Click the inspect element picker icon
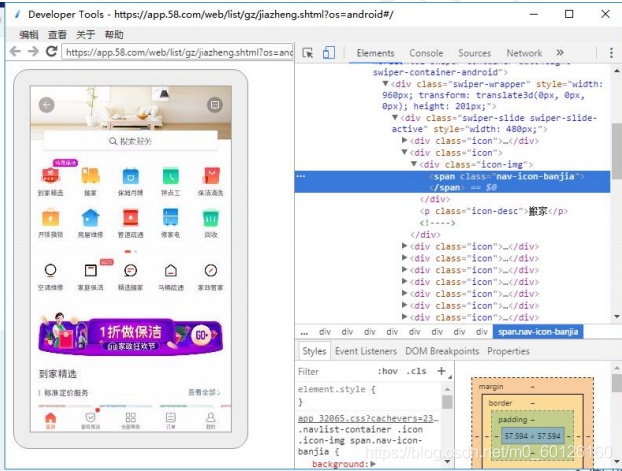The height and width of the screenshot is (471, 622). click(308, 53)
